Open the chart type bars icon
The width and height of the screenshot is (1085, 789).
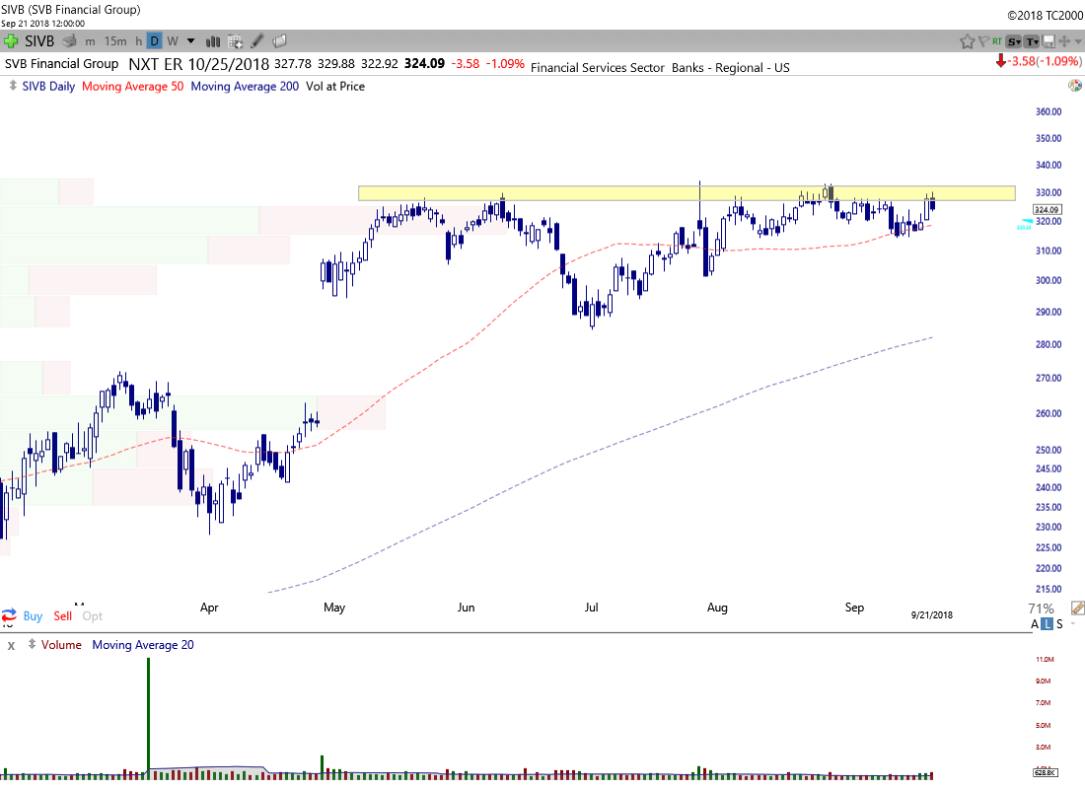point(213,41)
